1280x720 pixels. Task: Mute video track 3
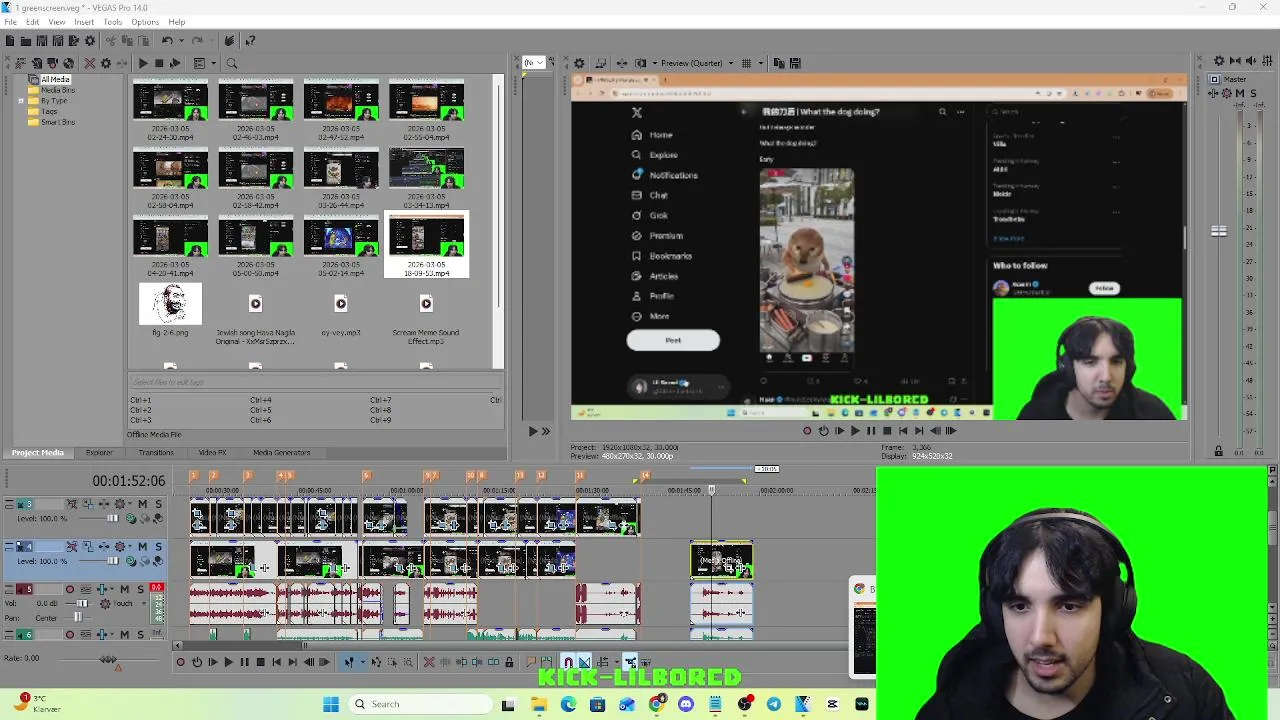[142, 504]
